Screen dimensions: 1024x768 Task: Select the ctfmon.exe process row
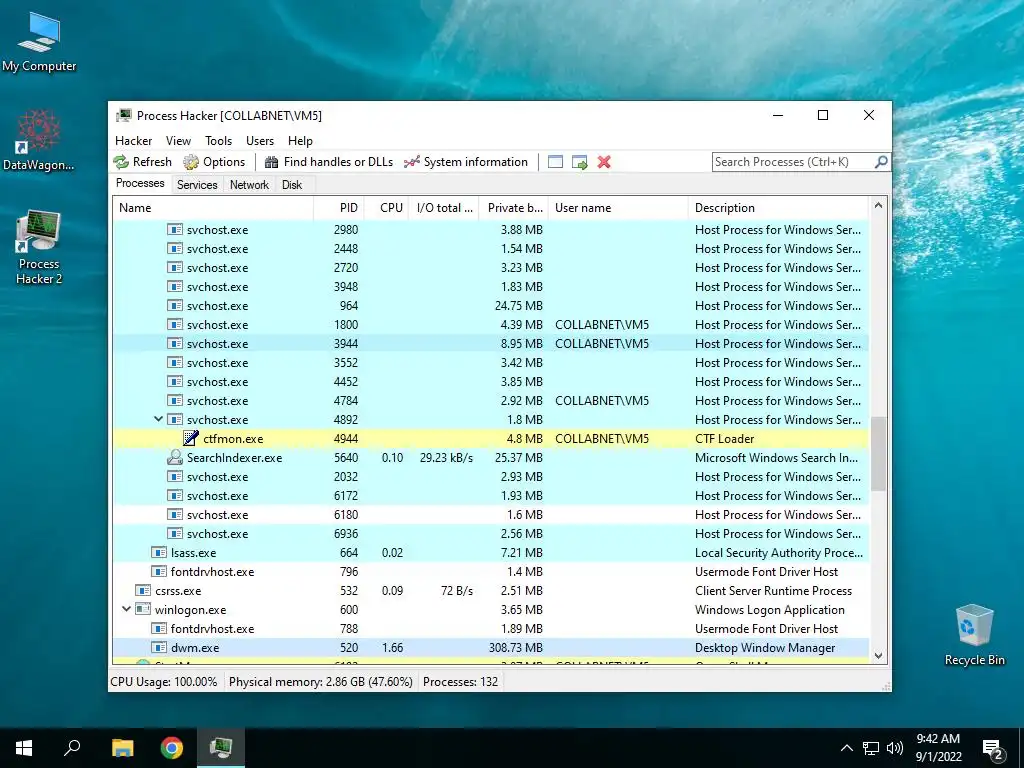[490, 438]
